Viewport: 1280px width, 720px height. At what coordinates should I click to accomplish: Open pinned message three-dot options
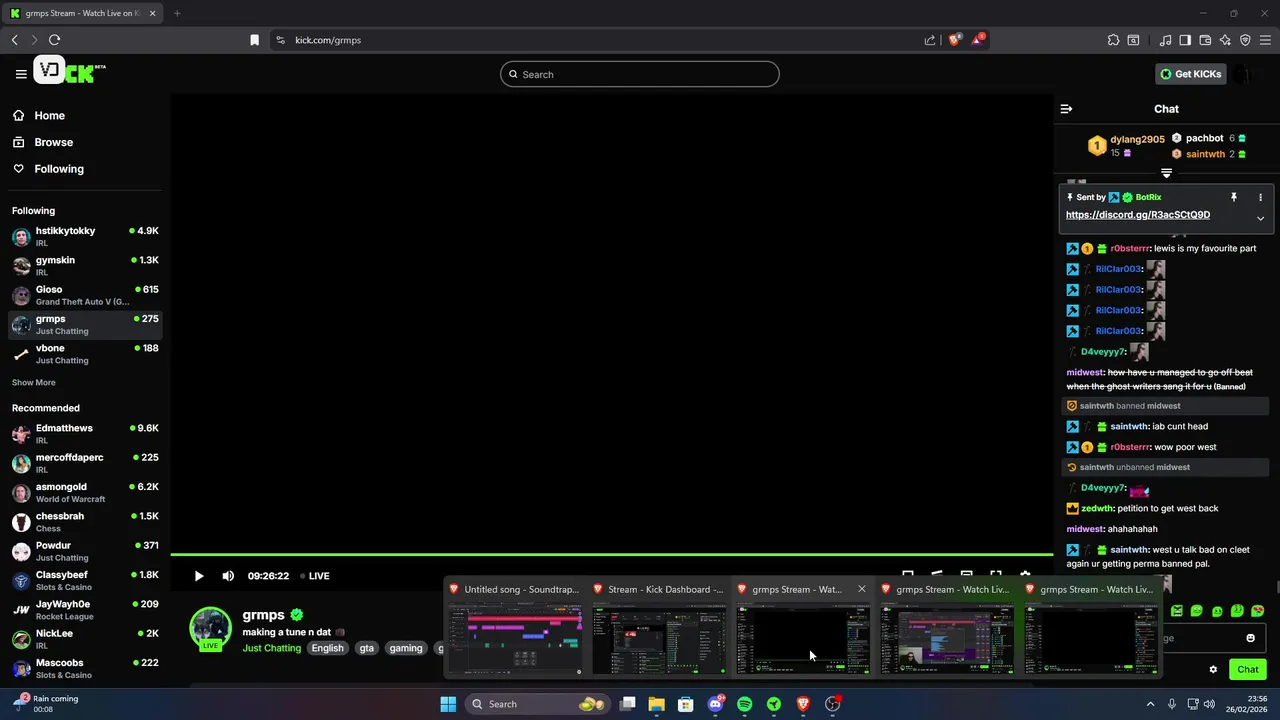tap(1260, 197)
